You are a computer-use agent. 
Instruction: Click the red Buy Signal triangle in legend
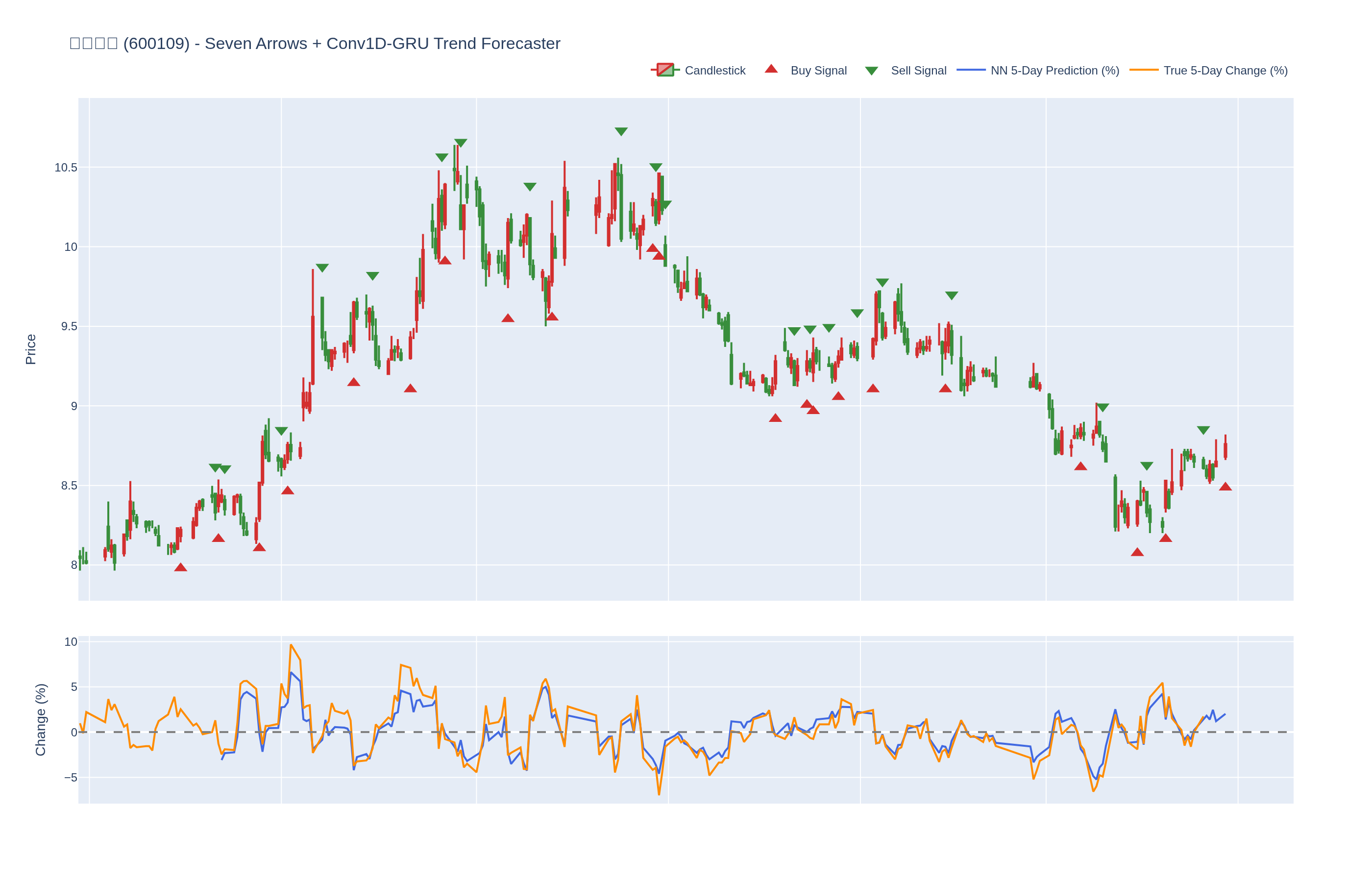[x=771, y=69]
